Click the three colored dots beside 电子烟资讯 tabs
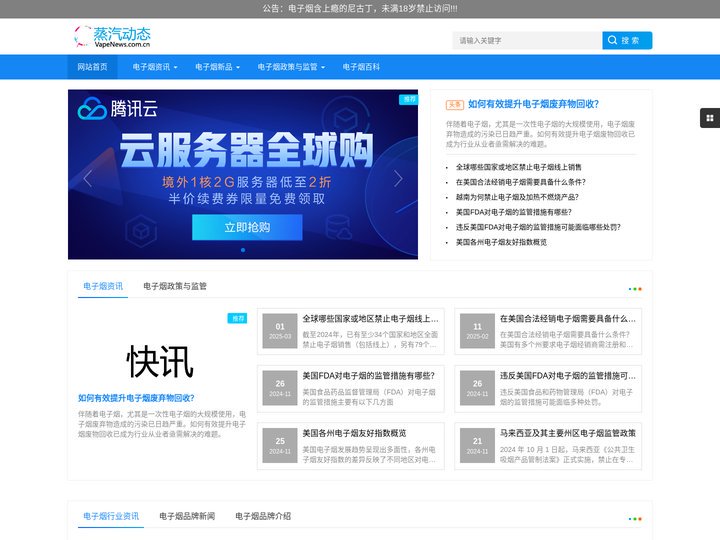The width and height of the screenshot is (720, 540). coord(635,289)
